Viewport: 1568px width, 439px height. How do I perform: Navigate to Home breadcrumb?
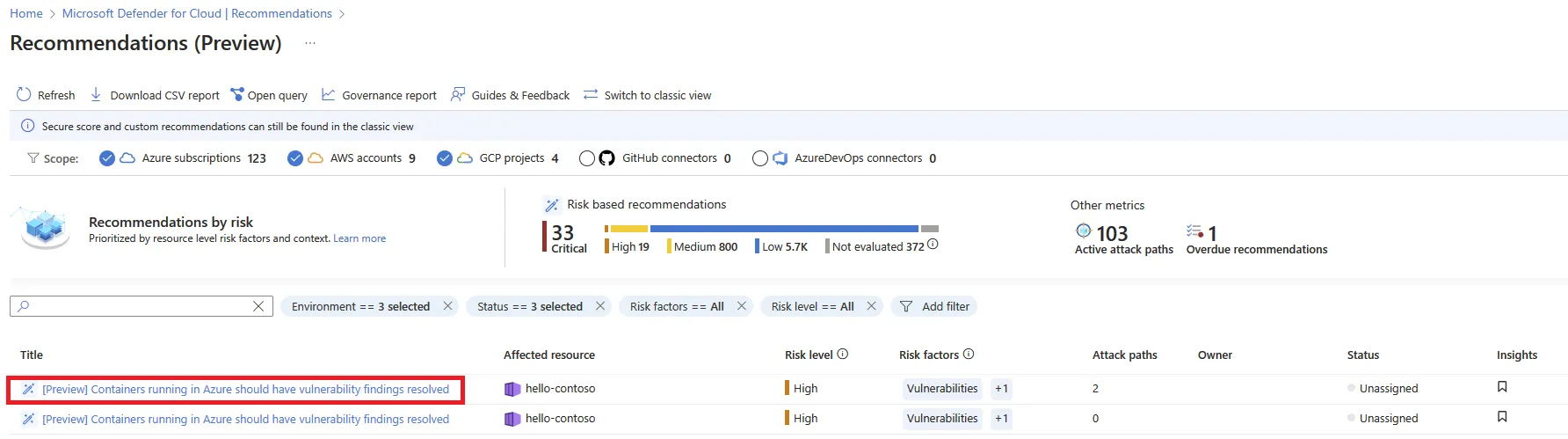(x=26, y=13)
